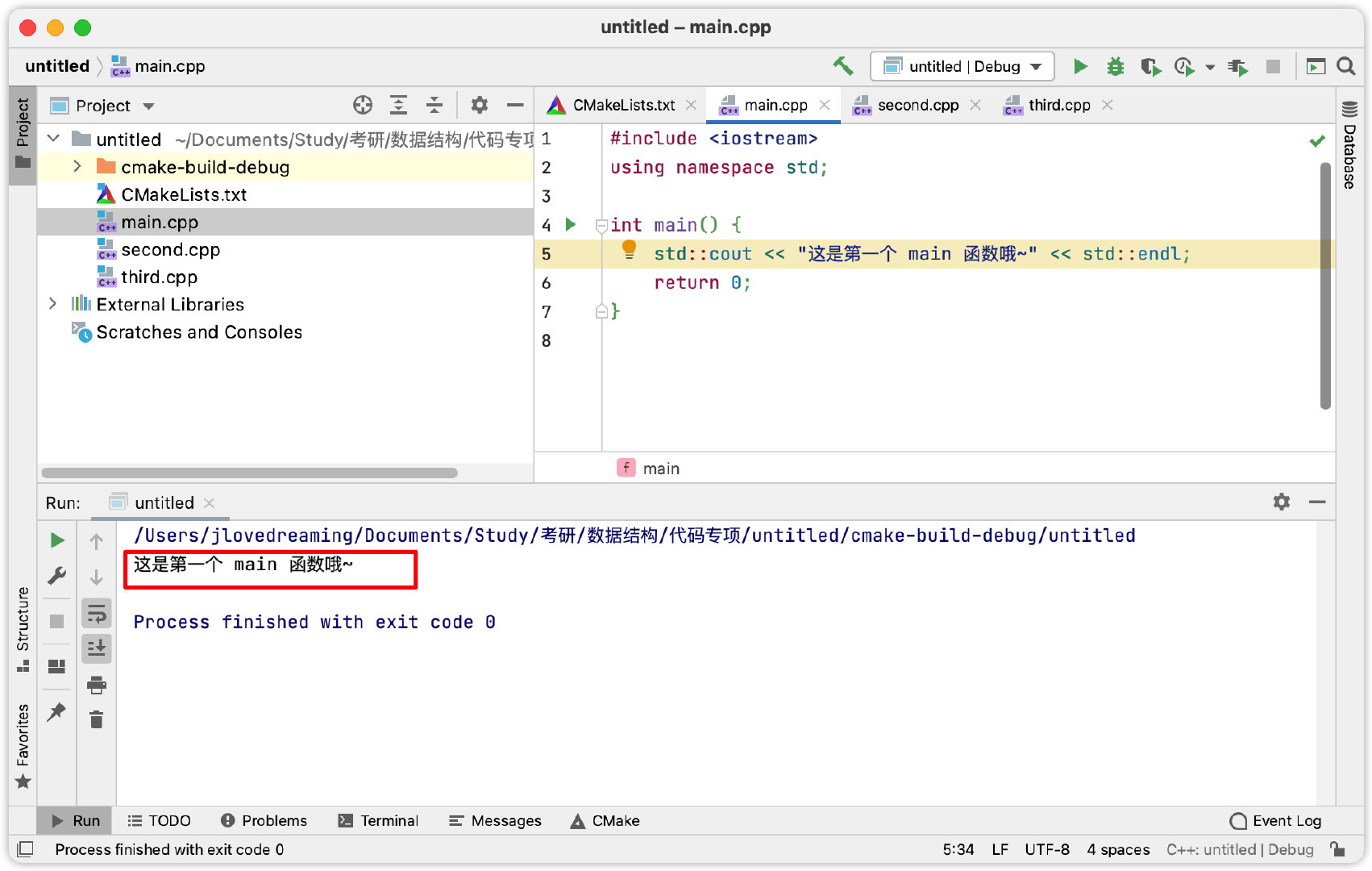Viewport: 1372px width, 871px height.
Task: Expand the cmake-build-debug folder
Action: pyautogui.click(x=77, y=167)
